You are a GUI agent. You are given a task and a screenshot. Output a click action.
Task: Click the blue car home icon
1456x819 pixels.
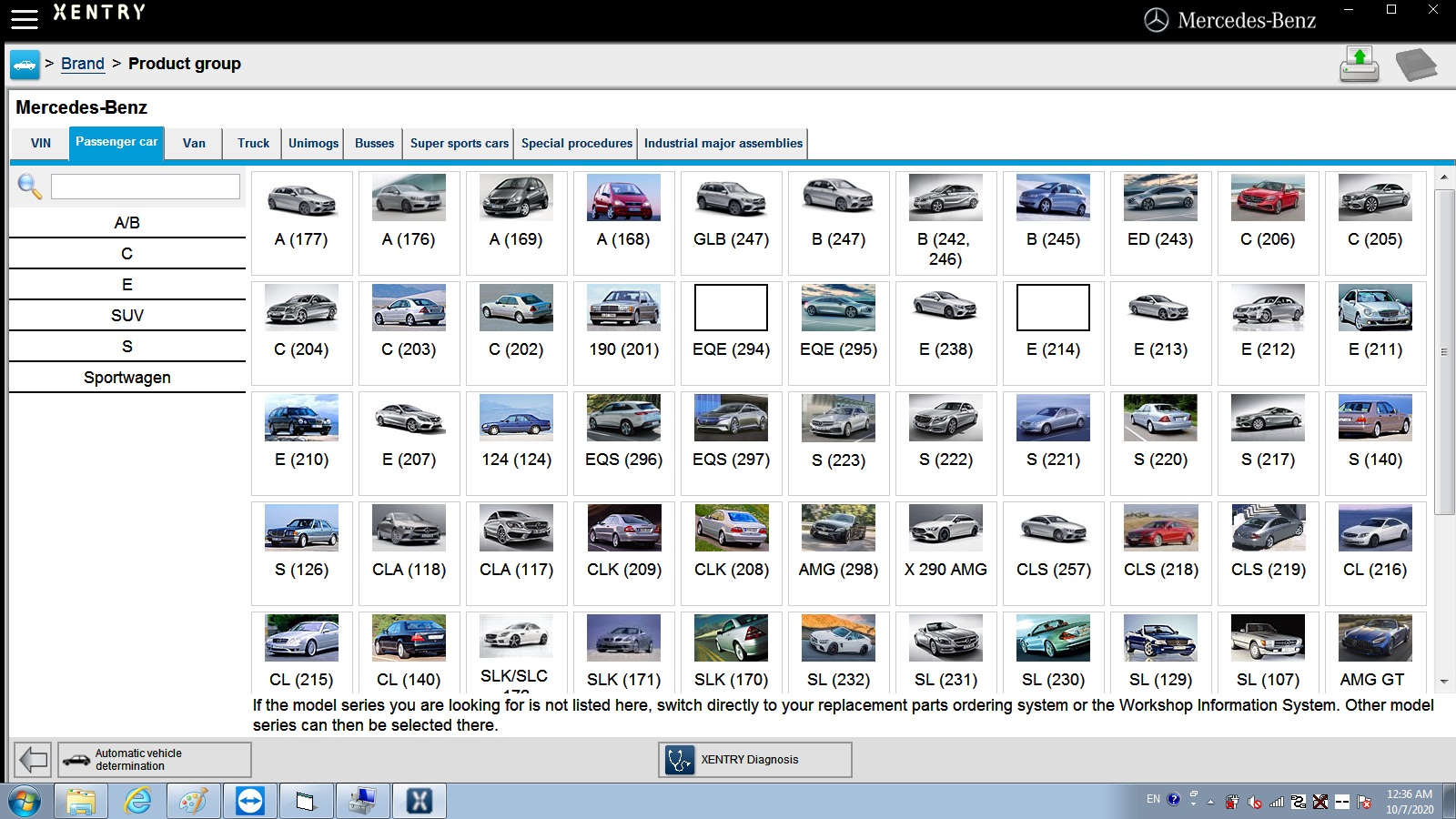tap(25, 65)
